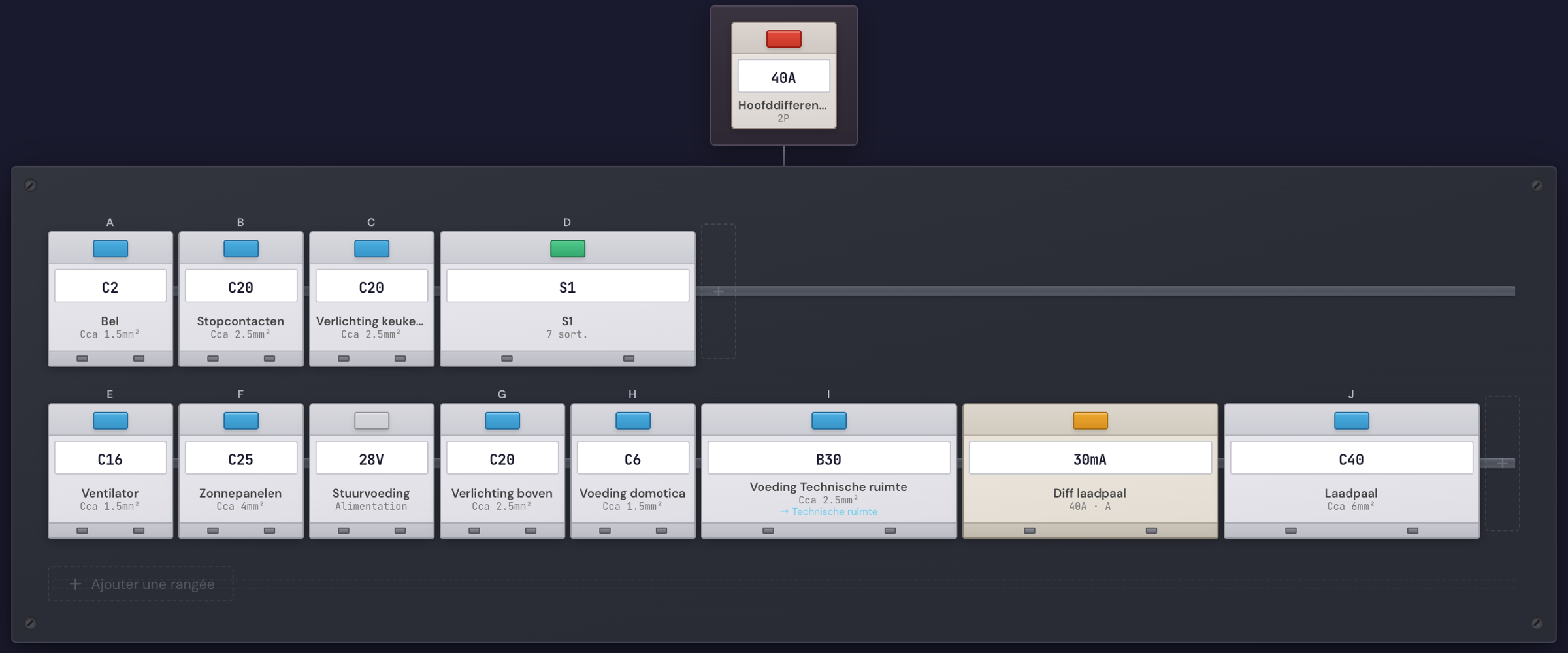The height and width of the screenshot is (653, 1568).
Task: Open the 'Technische ruimte' link
Action: coord(828,512)
